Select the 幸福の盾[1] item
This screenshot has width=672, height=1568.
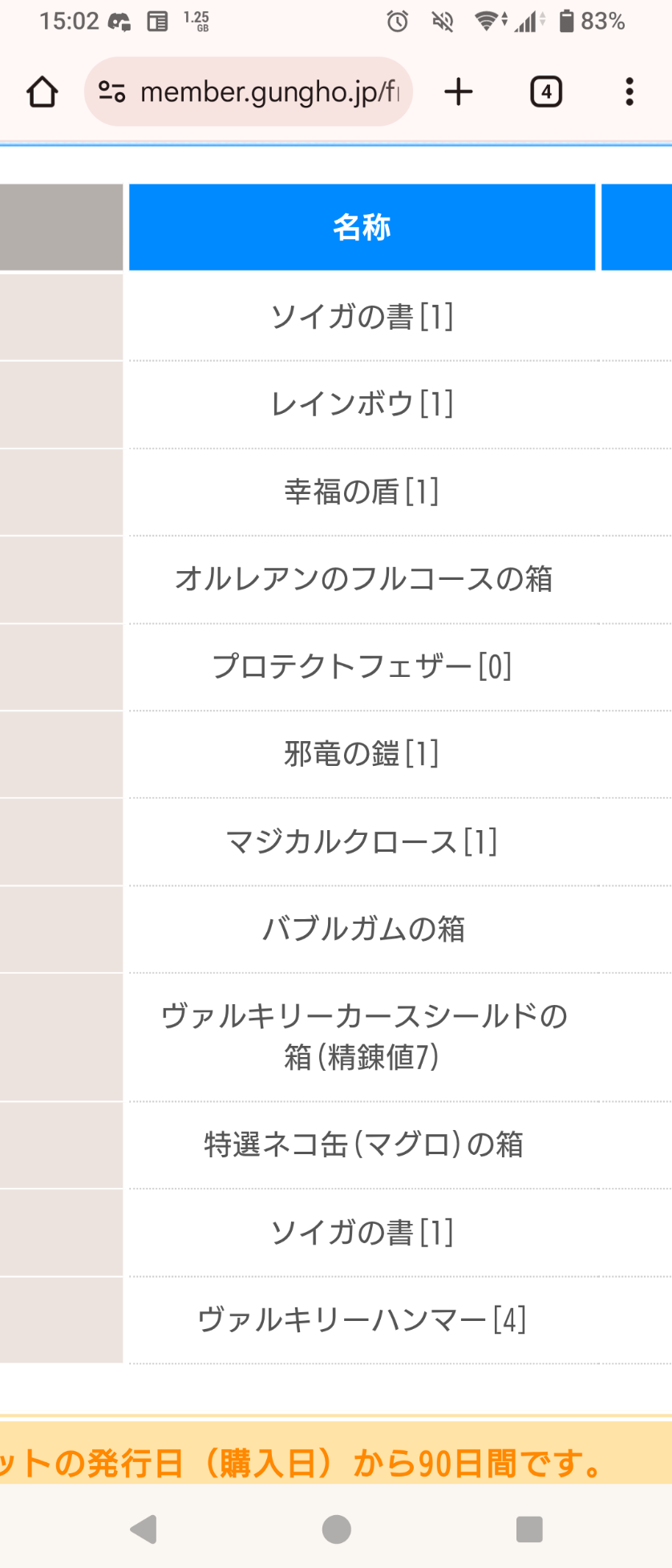(x=362, y=492)
